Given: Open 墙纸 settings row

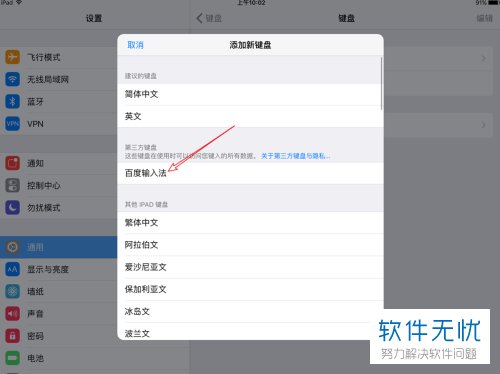Looking at the screenshot, I should tap(59, 291).
